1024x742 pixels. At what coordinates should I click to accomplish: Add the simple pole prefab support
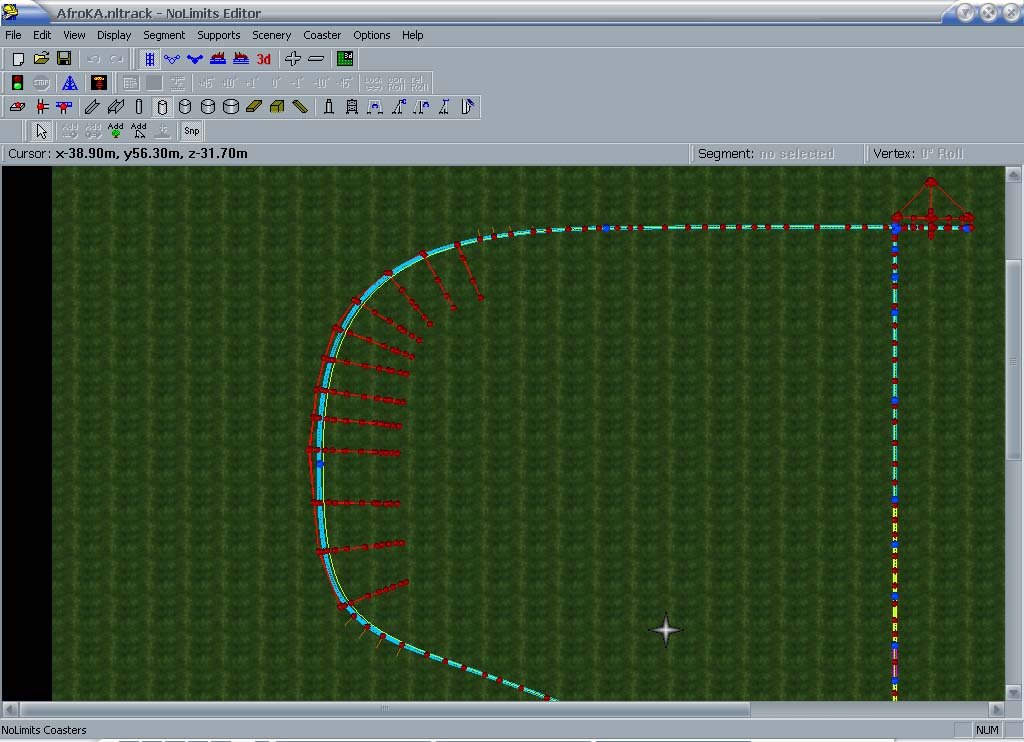(329, 106)
